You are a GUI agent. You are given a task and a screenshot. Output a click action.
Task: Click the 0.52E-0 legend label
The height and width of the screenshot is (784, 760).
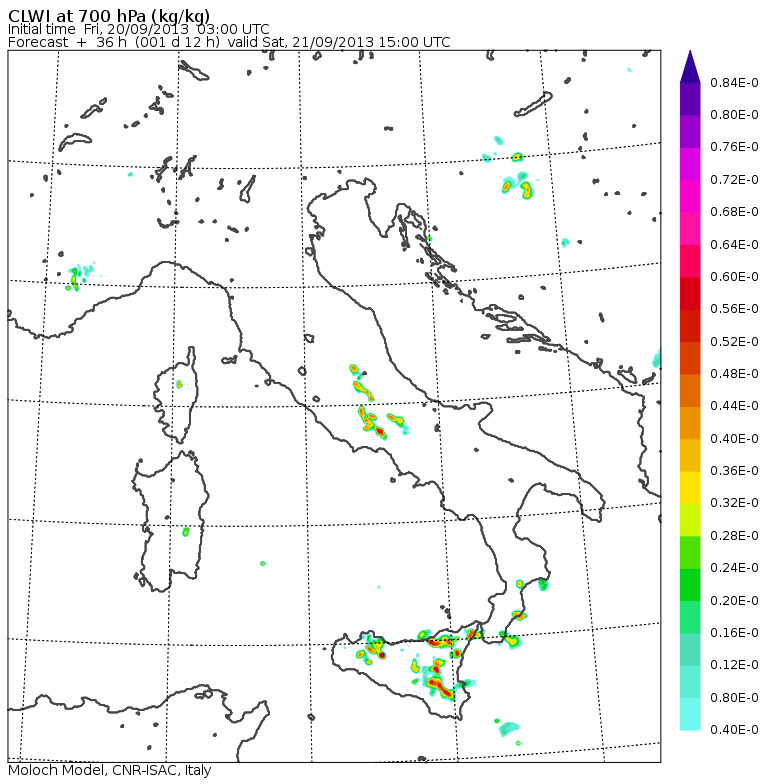734,342
